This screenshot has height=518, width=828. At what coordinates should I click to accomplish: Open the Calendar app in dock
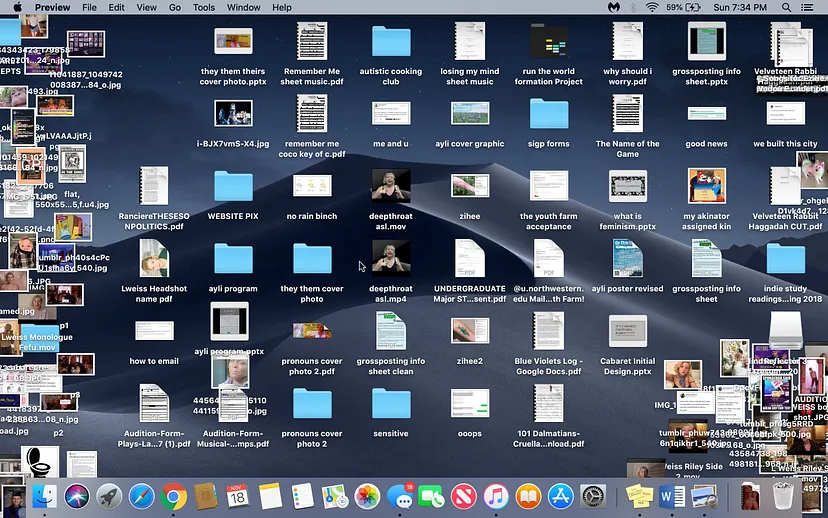[x=237, y=496]
